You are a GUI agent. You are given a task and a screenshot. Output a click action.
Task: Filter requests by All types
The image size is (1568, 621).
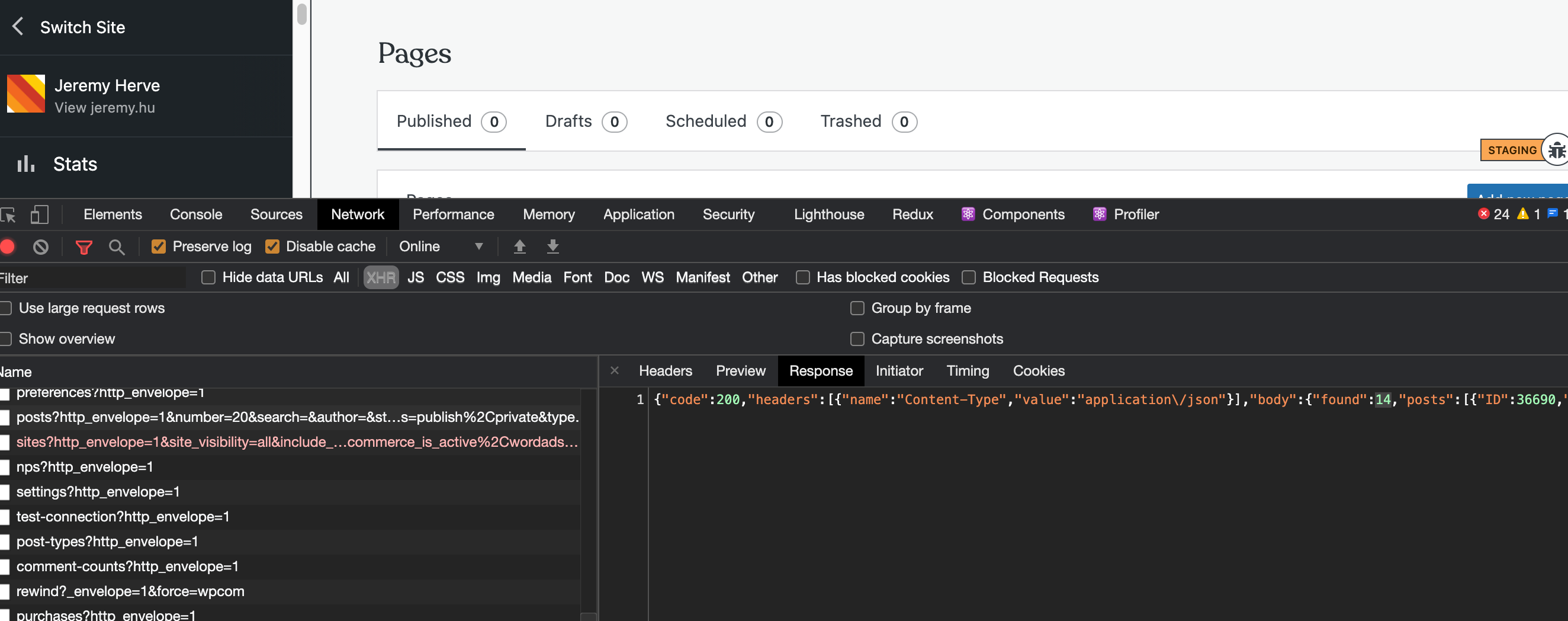click(x=341, y=277)
